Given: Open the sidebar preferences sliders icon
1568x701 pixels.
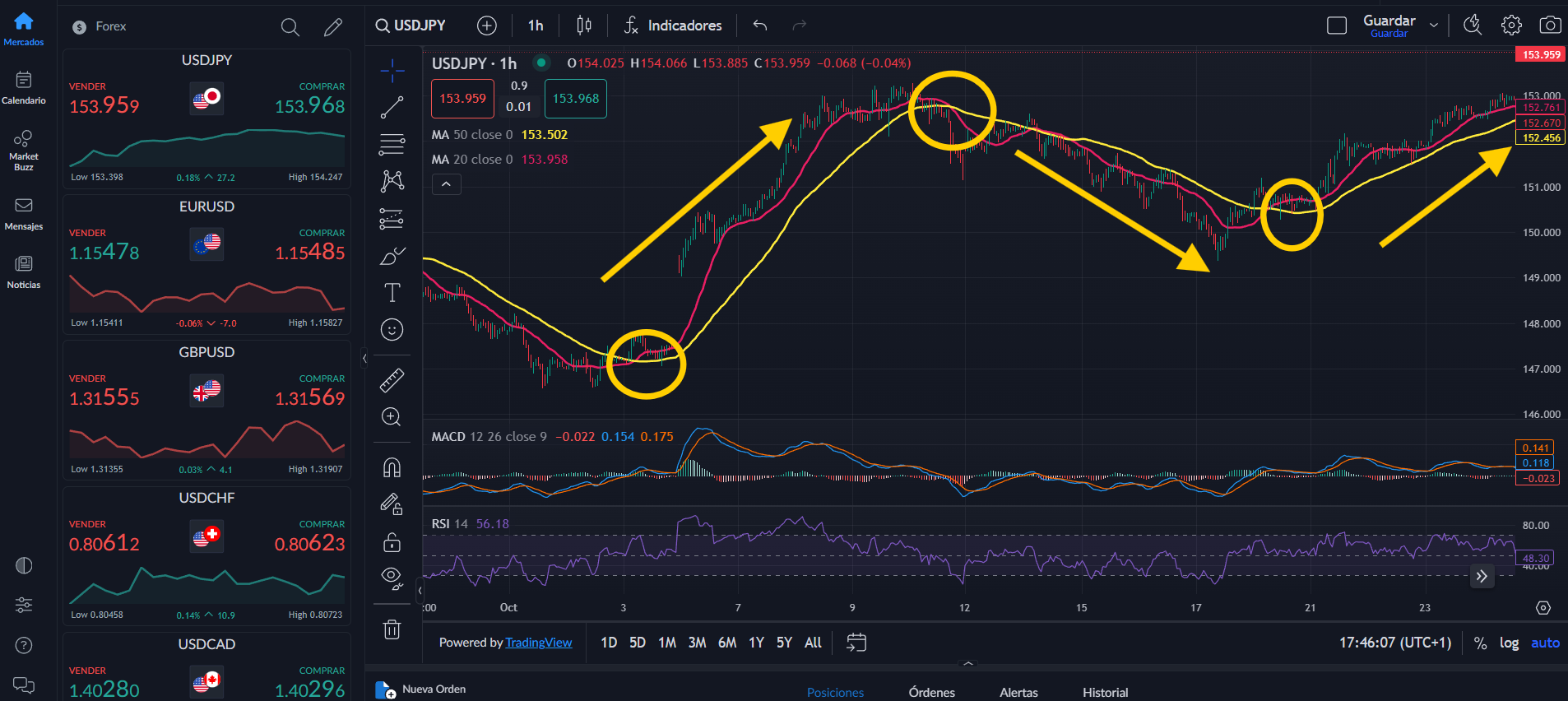Looking at the screenshot, I should coord(24,606).
